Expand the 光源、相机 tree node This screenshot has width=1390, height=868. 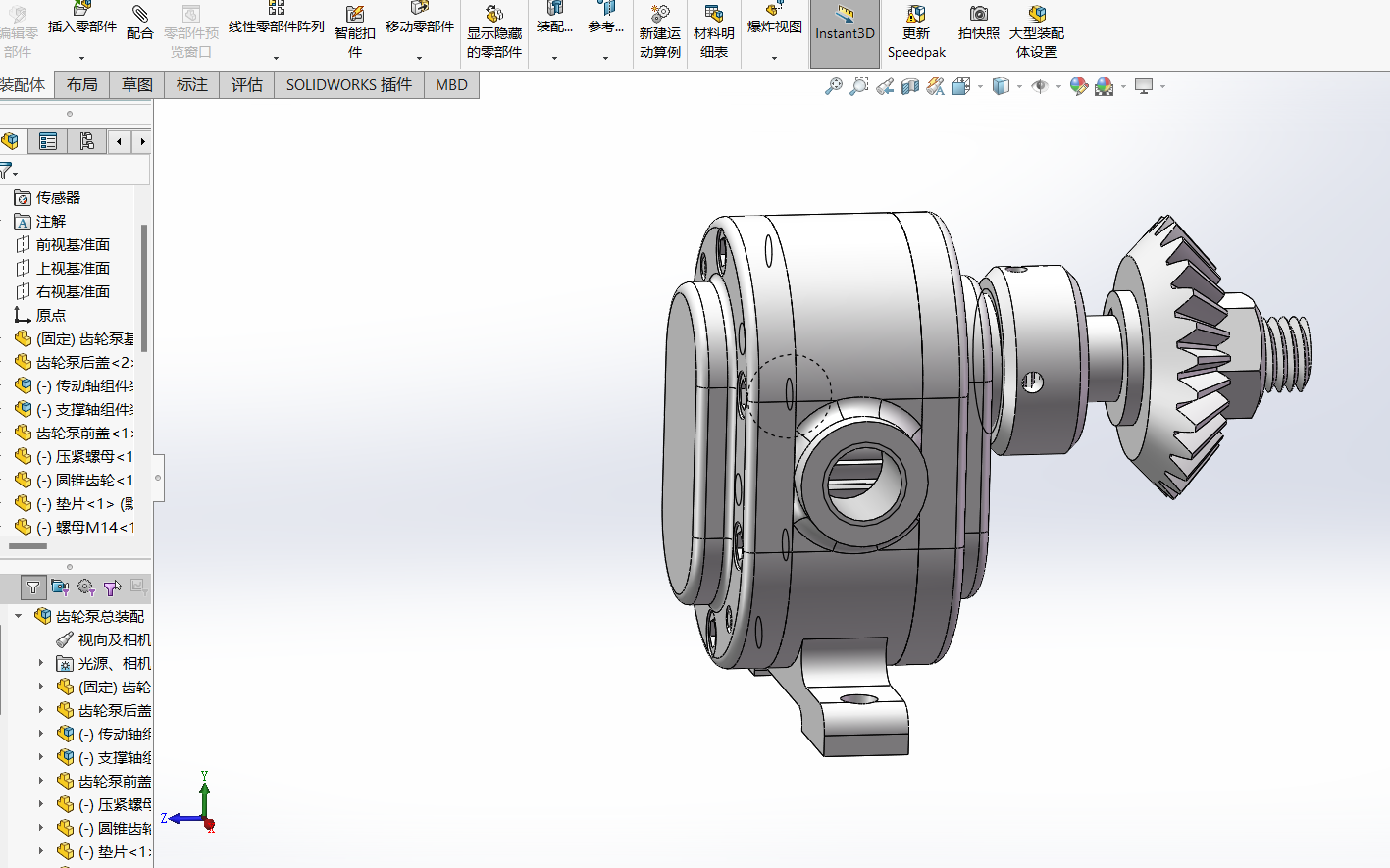point(41,664)
